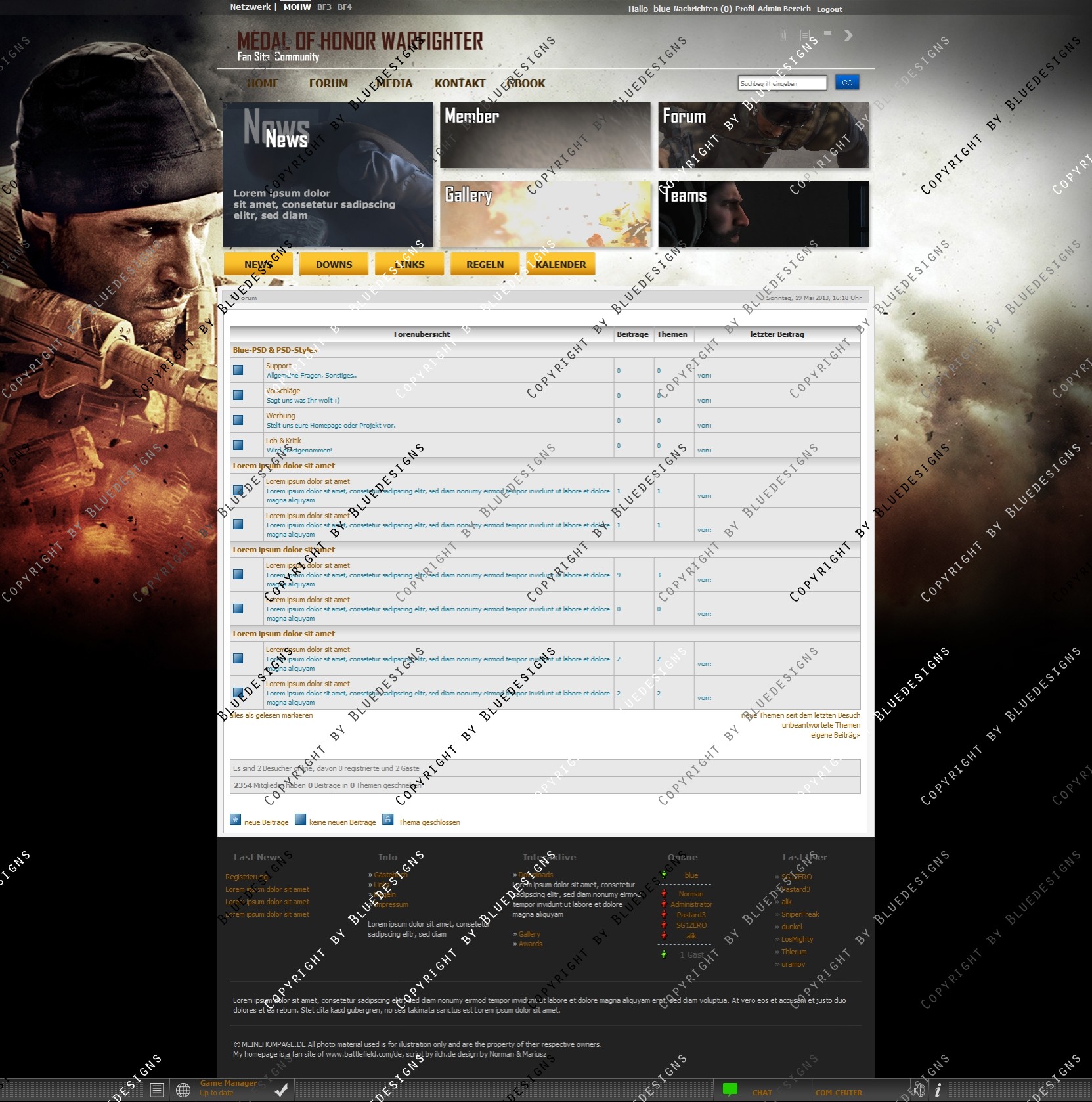Switch to the MOHW network tab

(x=297, y=7)
